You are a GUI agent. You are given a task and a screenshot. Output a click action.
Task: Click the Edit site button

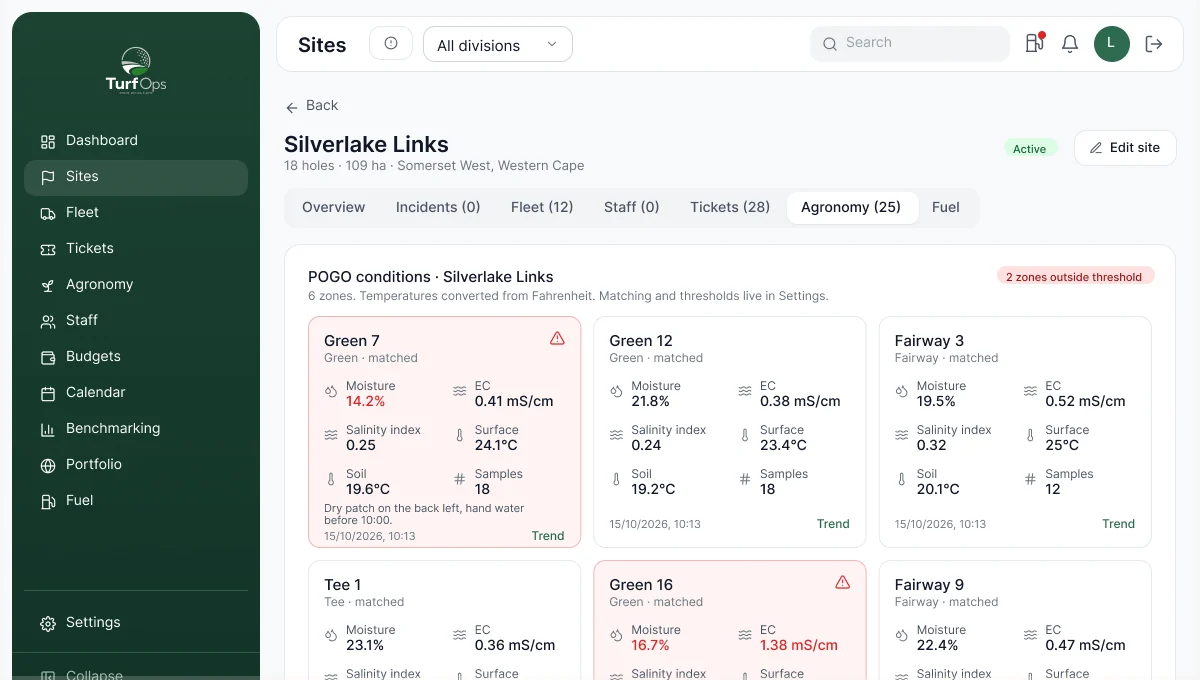pyautogui.click(x=1125, y=148)
